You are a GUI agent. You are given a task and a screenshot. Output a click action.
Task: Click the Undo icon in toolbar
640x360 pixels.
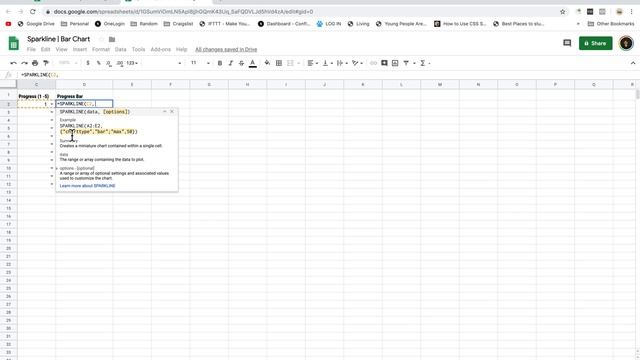pos(13,63)
